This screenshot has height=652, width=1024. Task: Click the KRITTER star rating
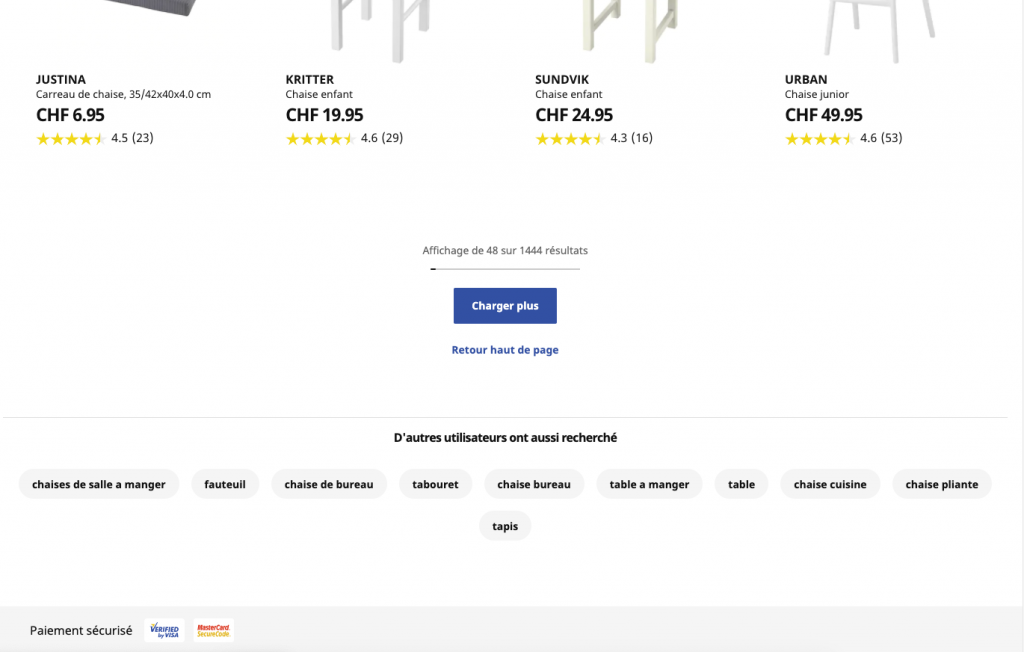321,139
